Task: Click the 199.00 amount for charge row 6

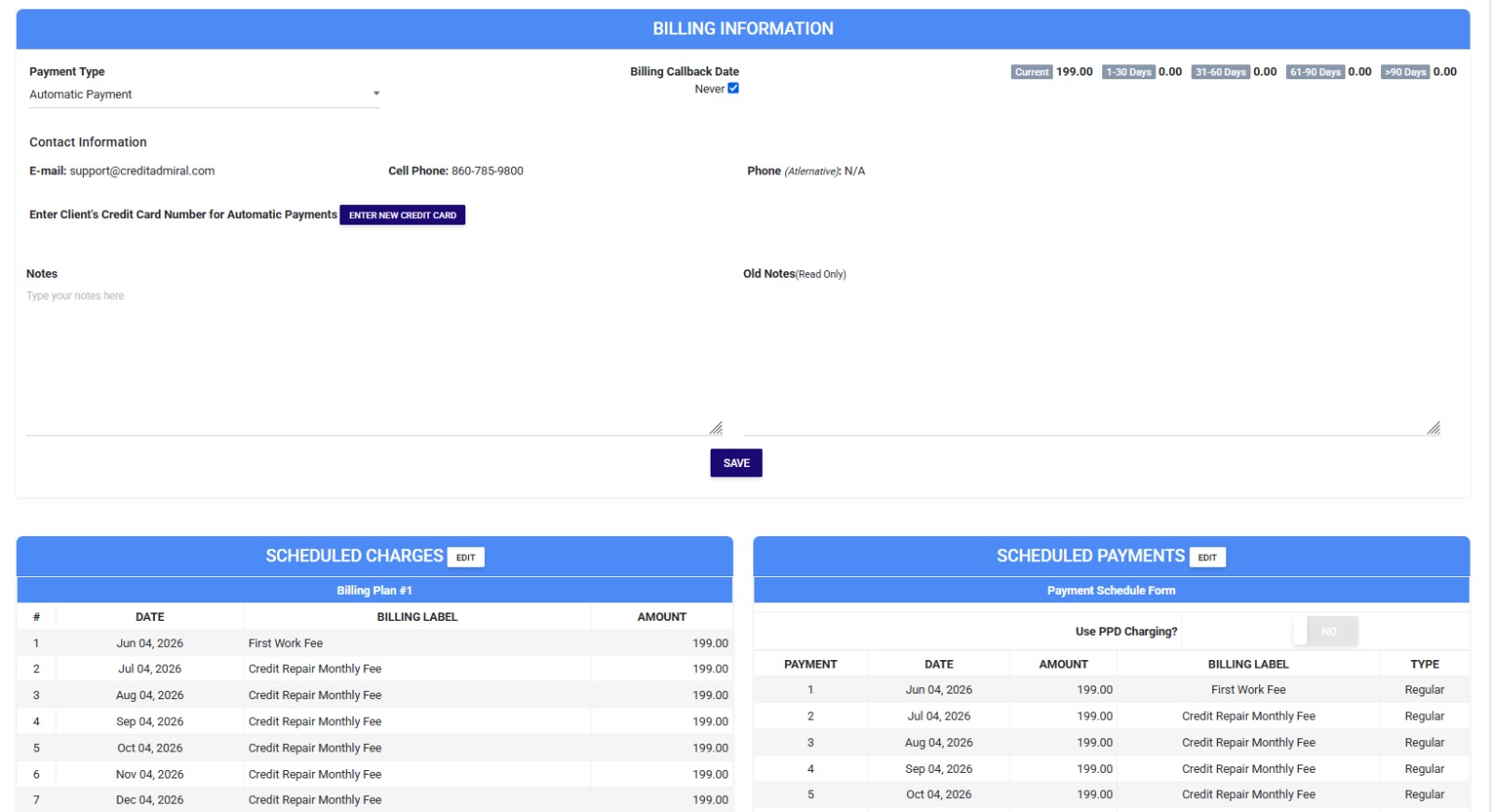Action: click(710, 774)
